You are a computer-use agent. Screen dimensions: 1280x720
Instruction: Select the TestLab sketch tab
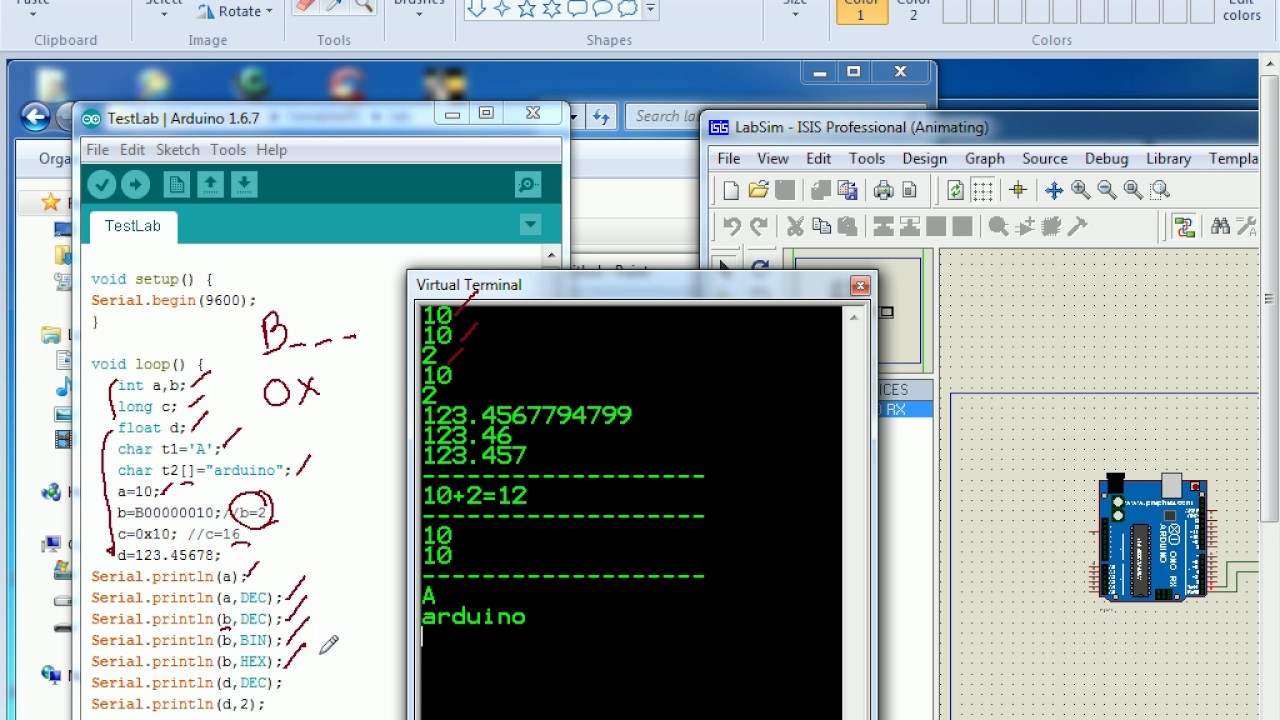133,226
